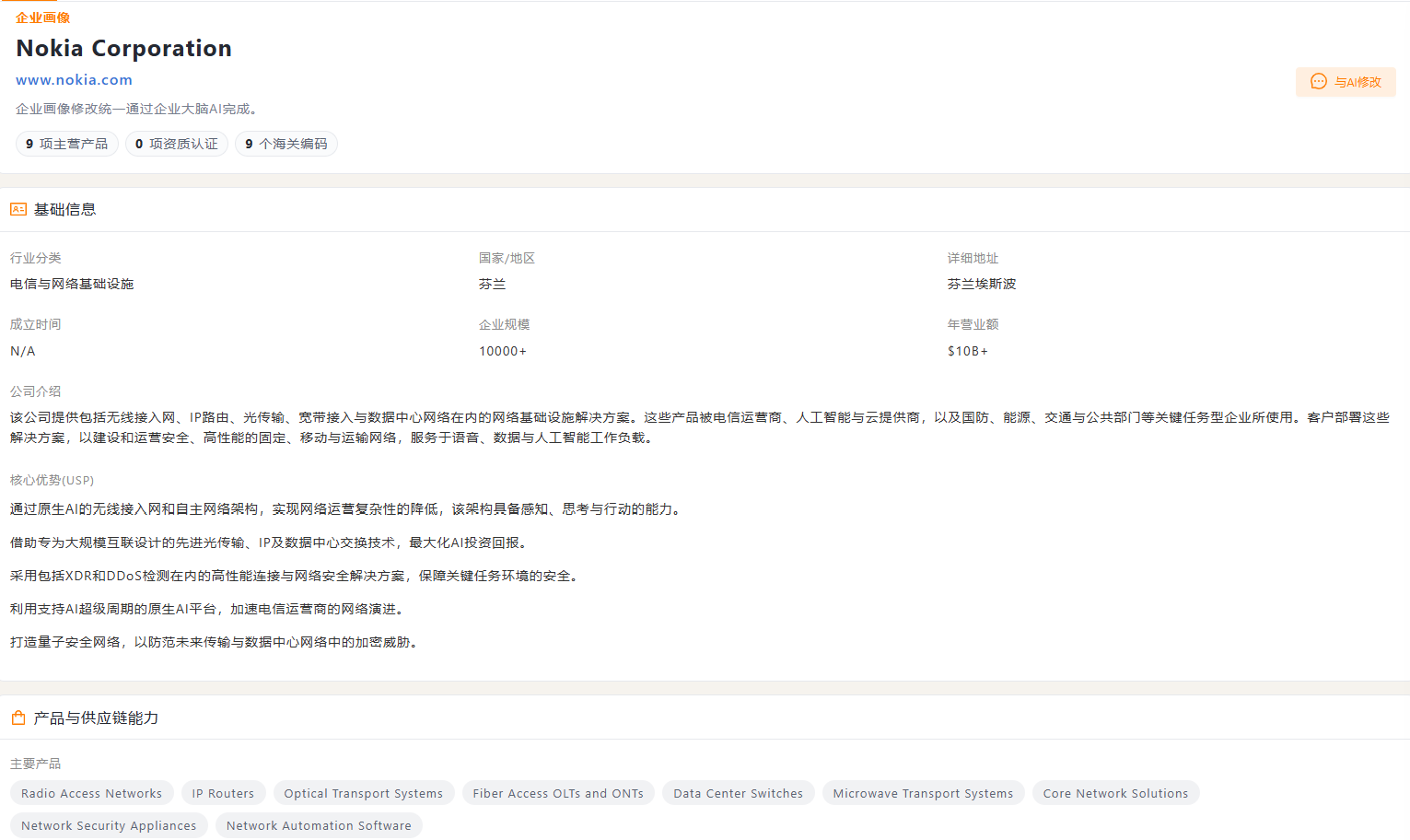Click the 电信与网络基础设施 industry value
The height and width of the screenshot is (840, 1410).
click(72, 284)
